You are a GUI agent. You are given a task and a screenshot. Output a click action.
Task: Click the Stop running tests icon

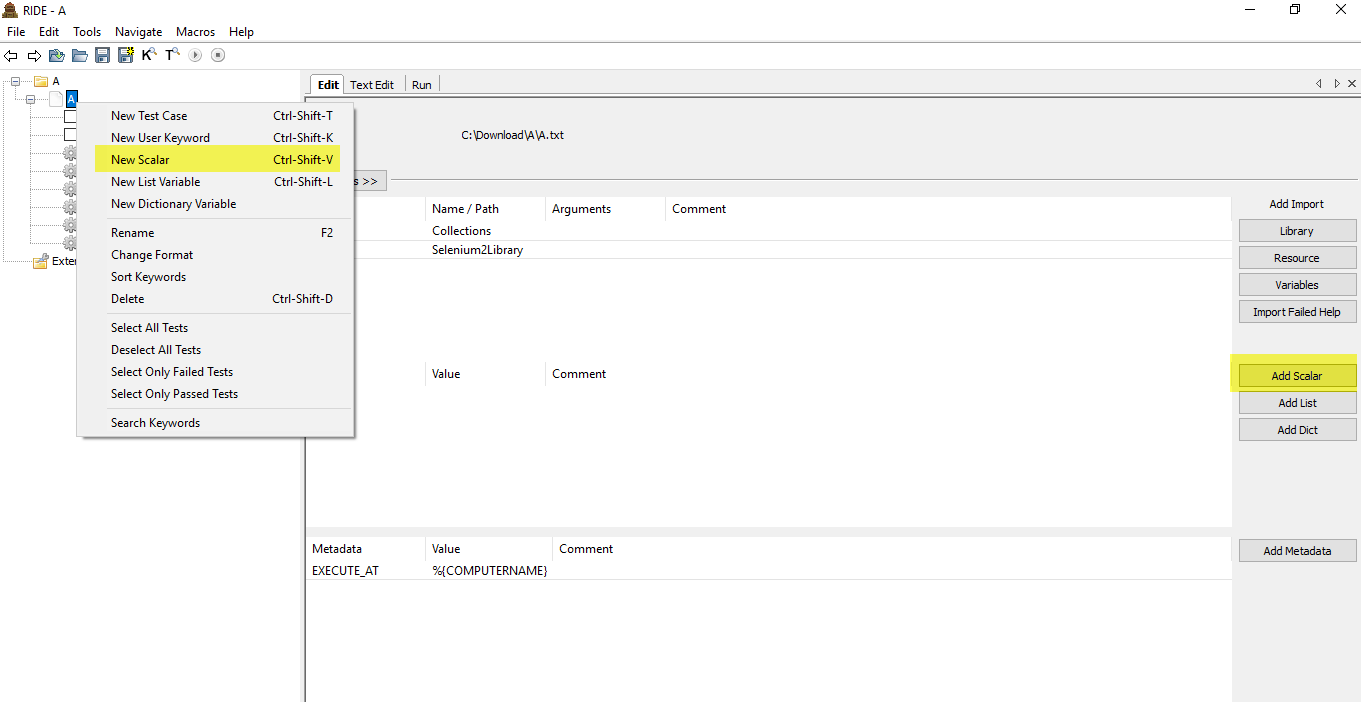217,55
